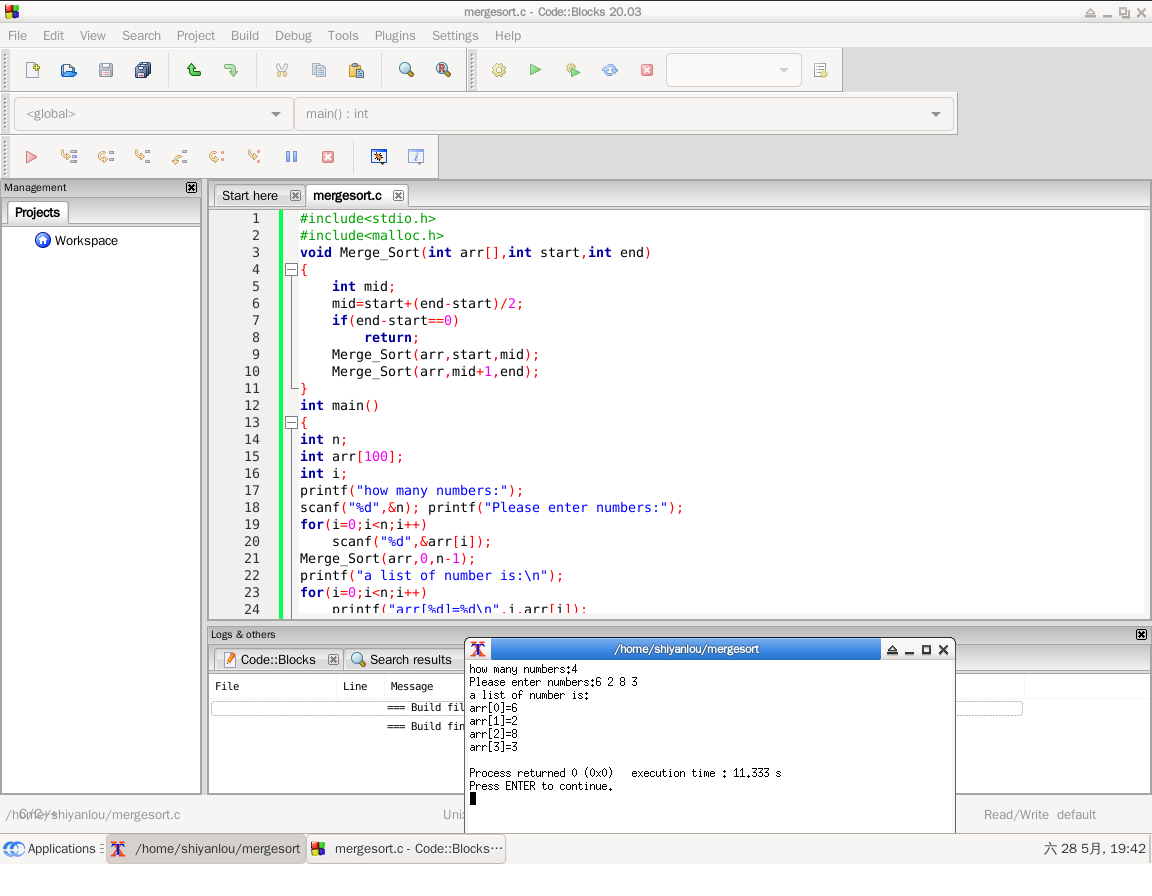Open the File menu

point(17,35)
